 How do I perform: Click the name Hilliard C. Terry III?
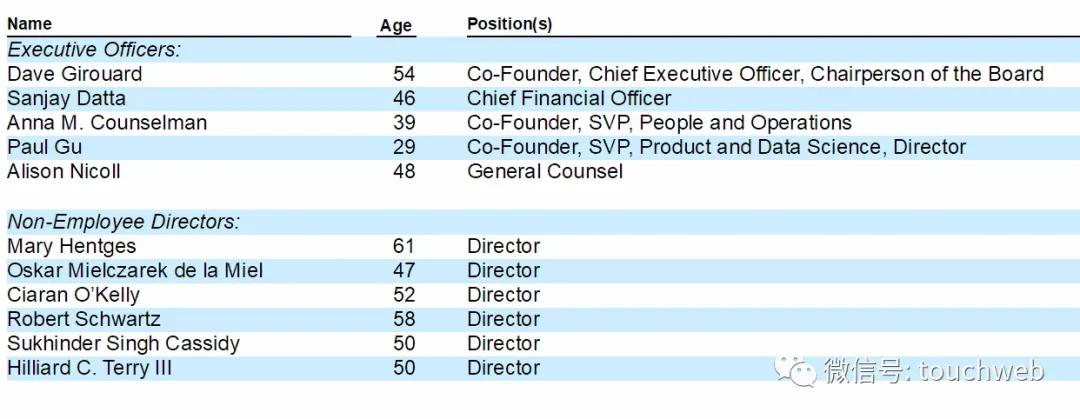[x=89, y=368]
